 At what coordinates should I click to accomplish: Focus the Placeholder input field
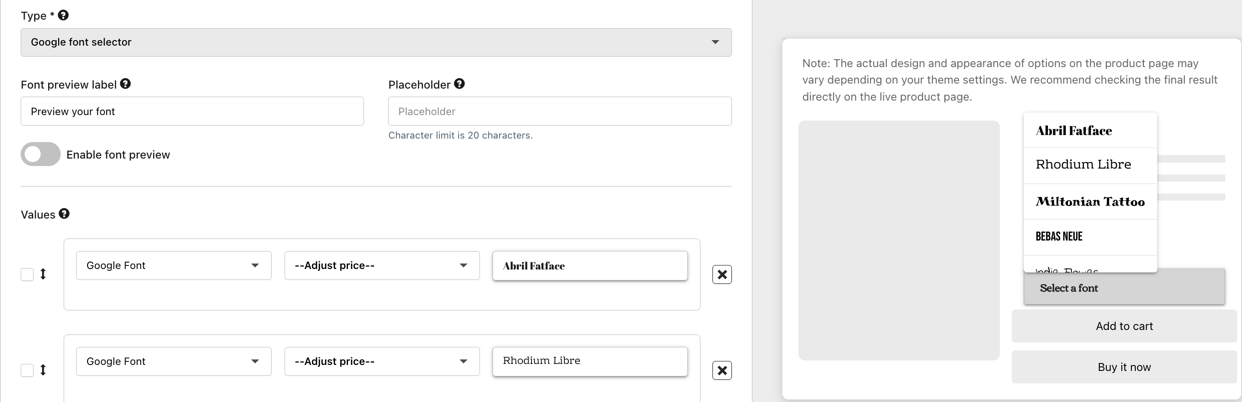[560, 111]
